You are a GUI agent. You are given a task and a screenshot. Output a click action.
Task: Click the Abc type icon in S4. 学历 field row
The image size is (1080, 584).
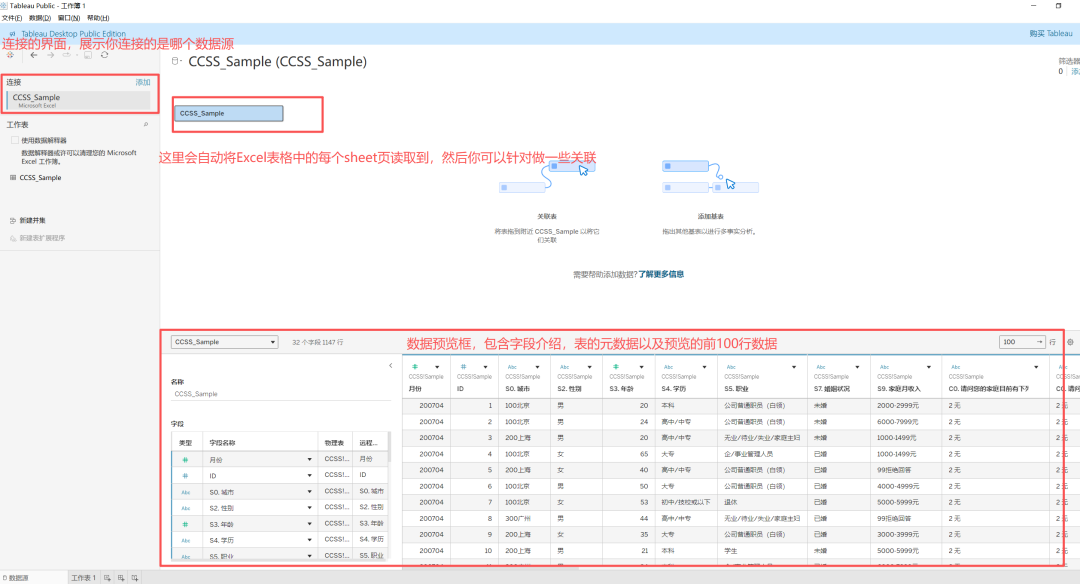click(x=185, y=541)
